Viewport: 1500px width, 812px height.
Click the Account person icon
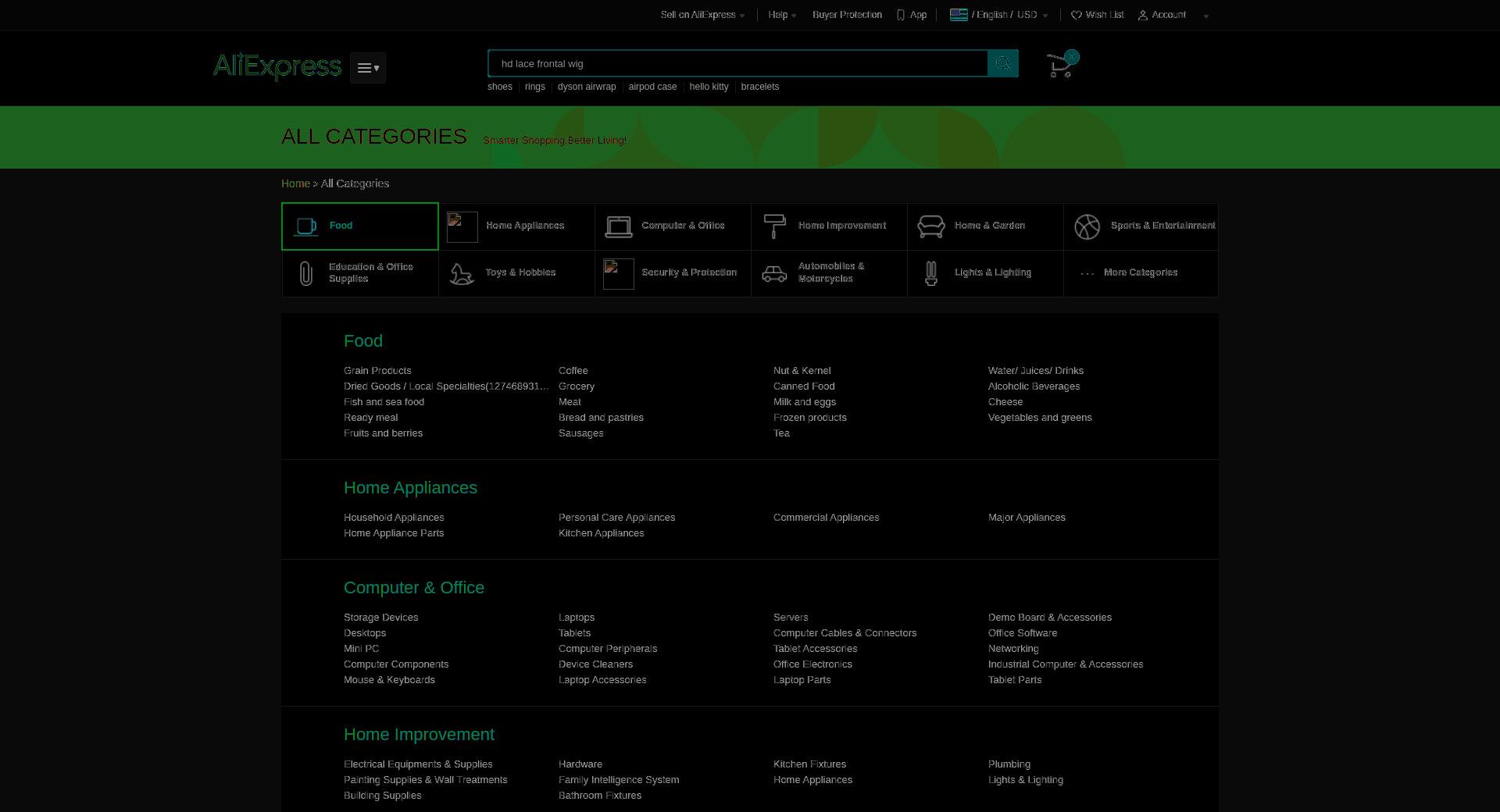(x=1143, y=15)
